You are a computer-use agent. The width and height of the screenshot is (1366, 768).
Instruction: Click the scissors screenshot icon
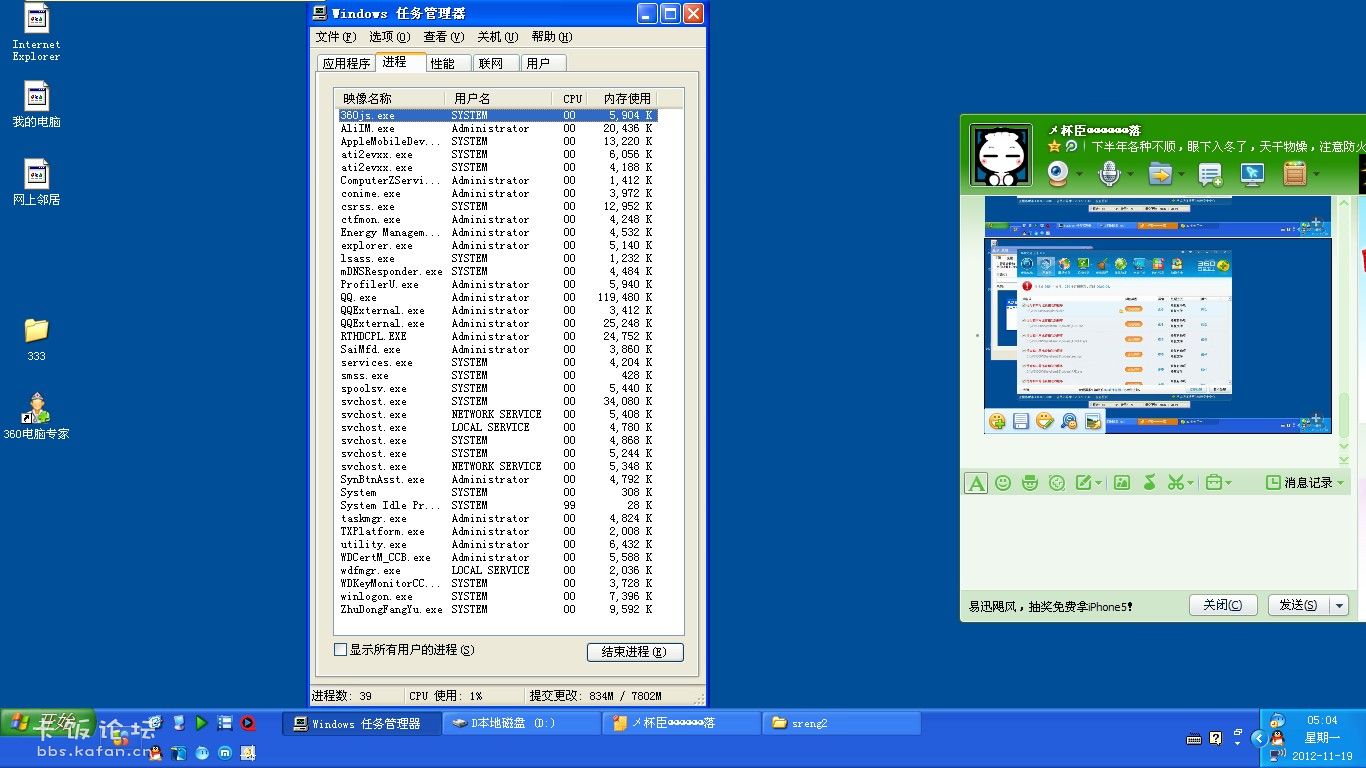click(1175, 483)
